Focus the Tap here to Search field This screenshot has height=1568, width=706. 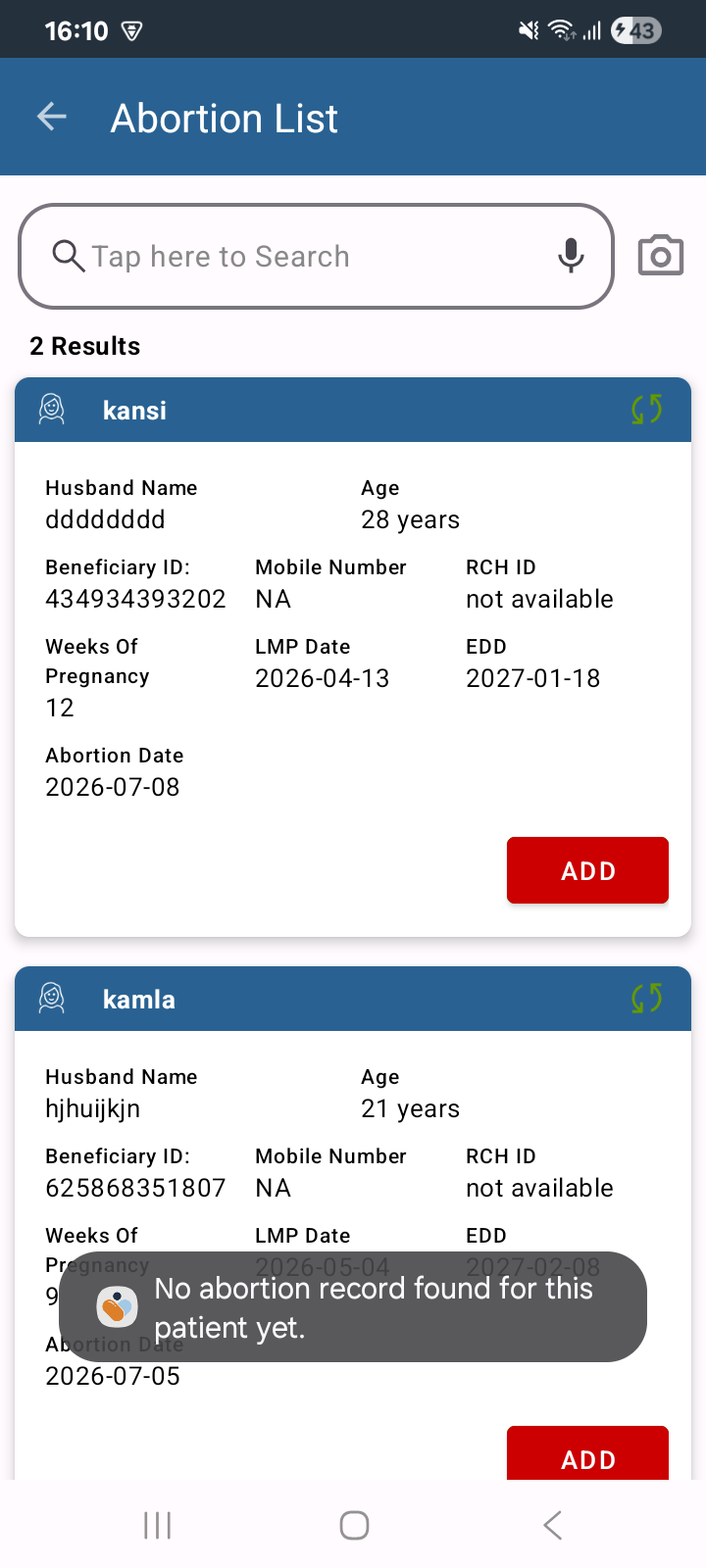tap(316, 256)
